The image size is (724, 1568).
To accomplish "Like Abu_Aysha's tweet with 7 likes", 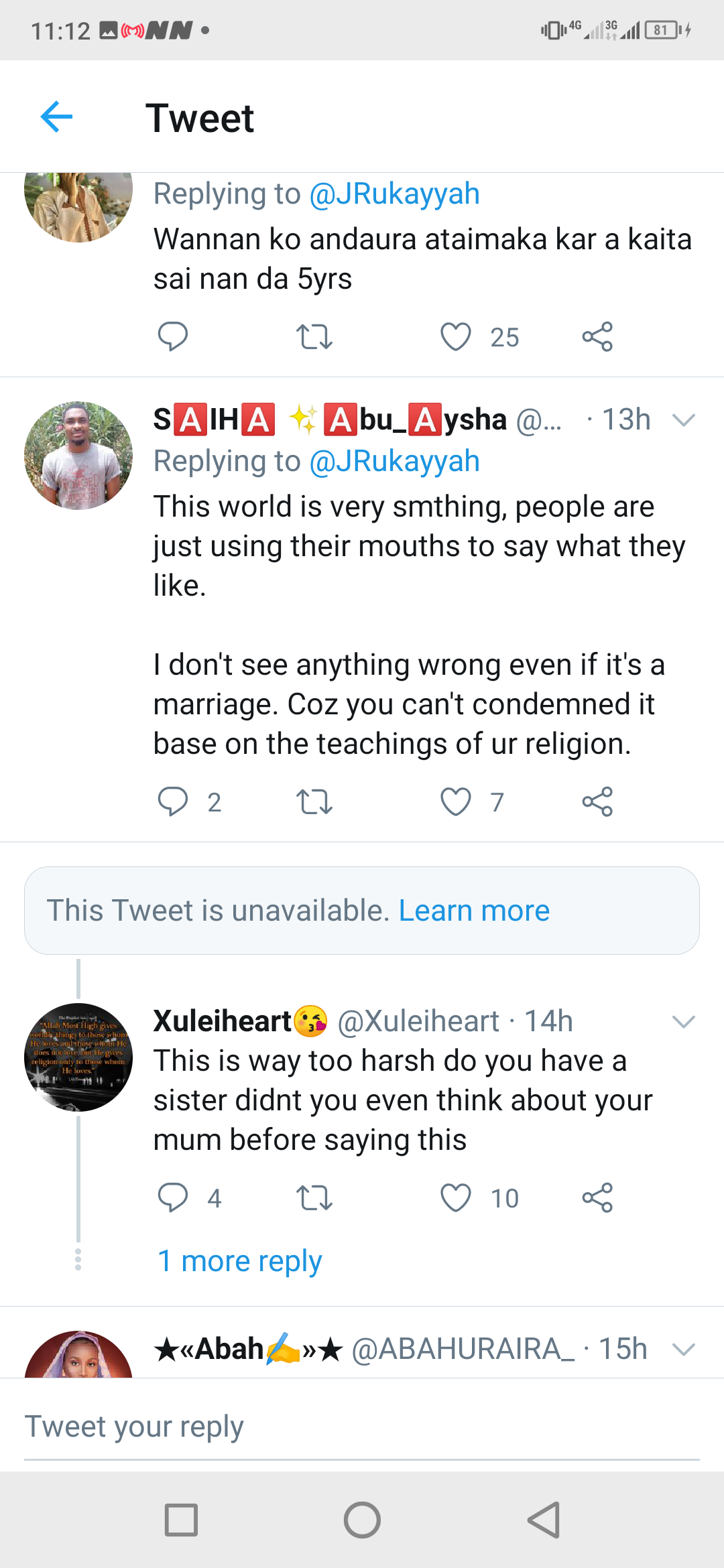I will point(456,801).
